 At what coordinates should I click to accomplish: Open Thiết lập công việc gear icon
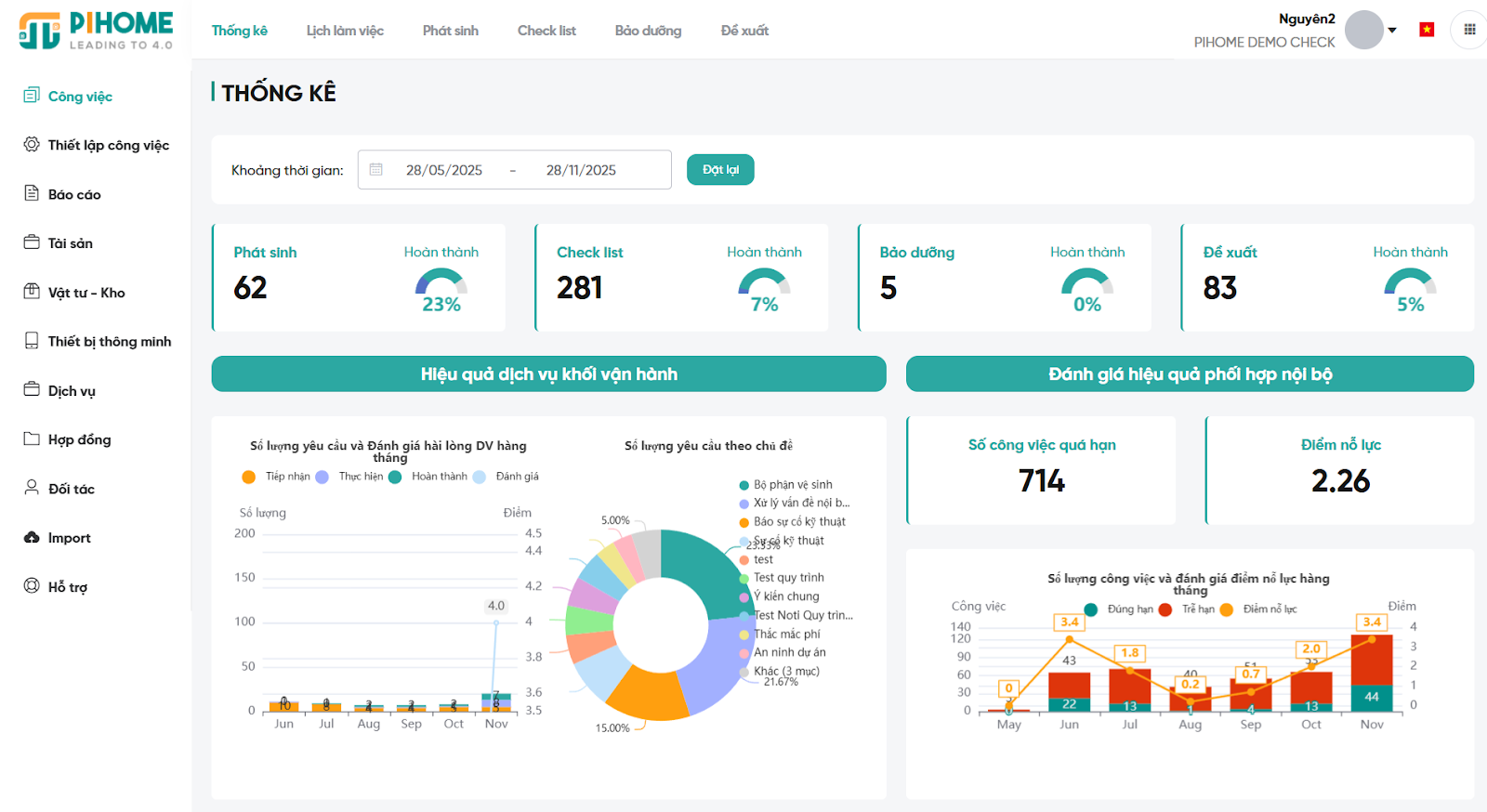pyautogui.click(x=32, y=145)
